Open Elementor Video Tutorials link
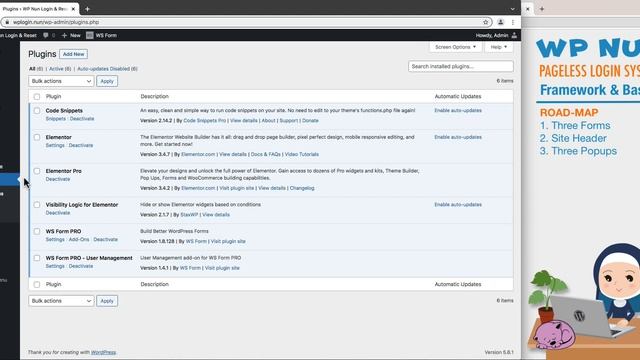 pos(302,154)
